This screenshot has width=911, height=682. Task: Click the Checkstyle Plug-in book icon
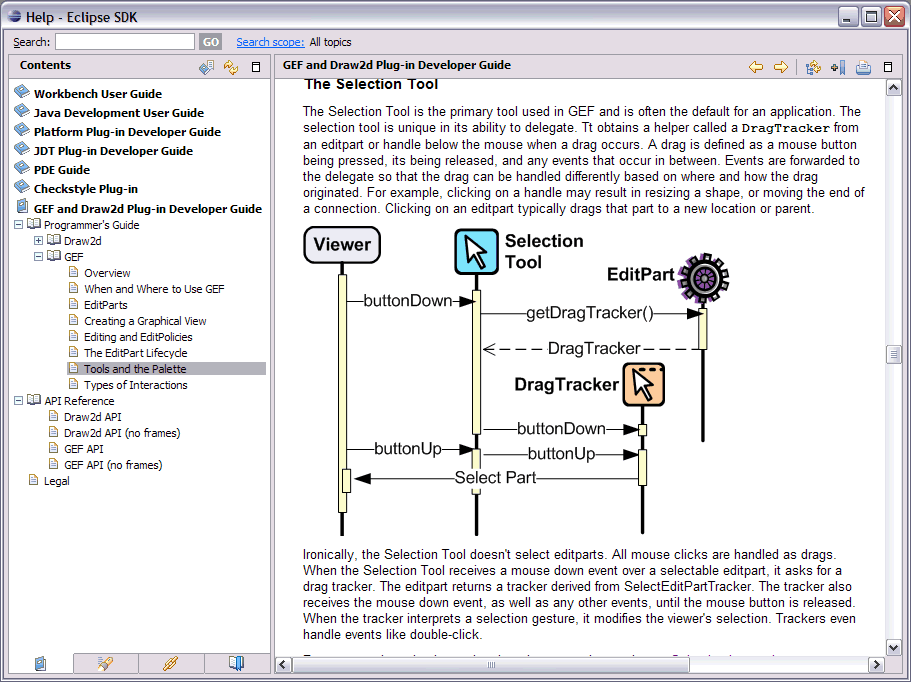22,187
